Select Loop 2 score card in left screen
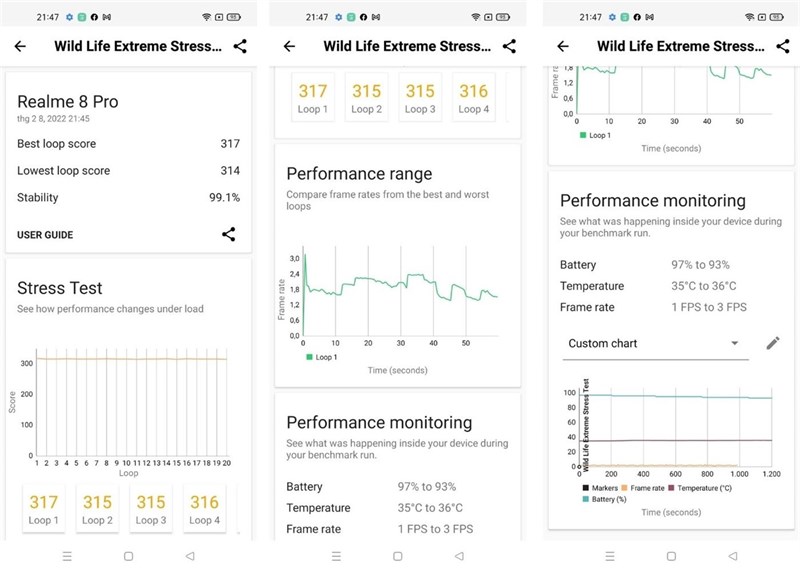The width and height of the screenshot is (800, 572). [x=97, y=509]
